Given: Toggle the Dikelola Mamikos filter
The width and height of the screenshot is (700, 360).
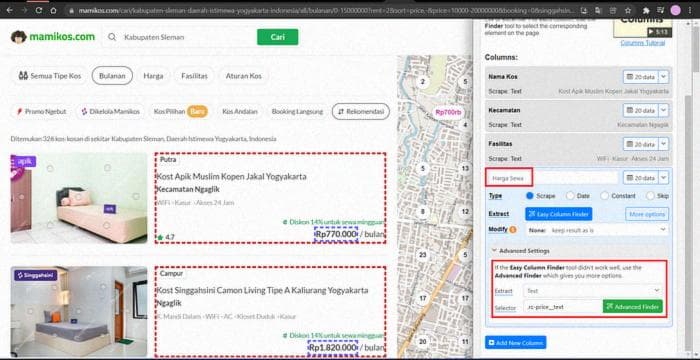Looking at the screenshot, I should pyautogui.click(x=110, y=112).
